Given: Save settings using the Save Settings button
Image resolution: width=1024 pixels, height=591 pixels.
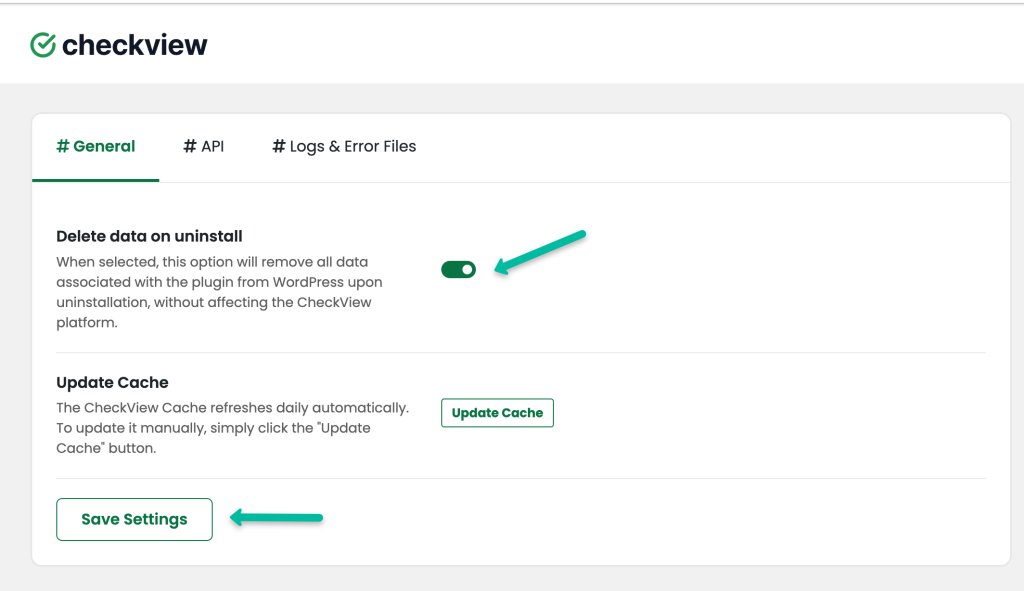Looking at the screenshot, I should 135,519.
